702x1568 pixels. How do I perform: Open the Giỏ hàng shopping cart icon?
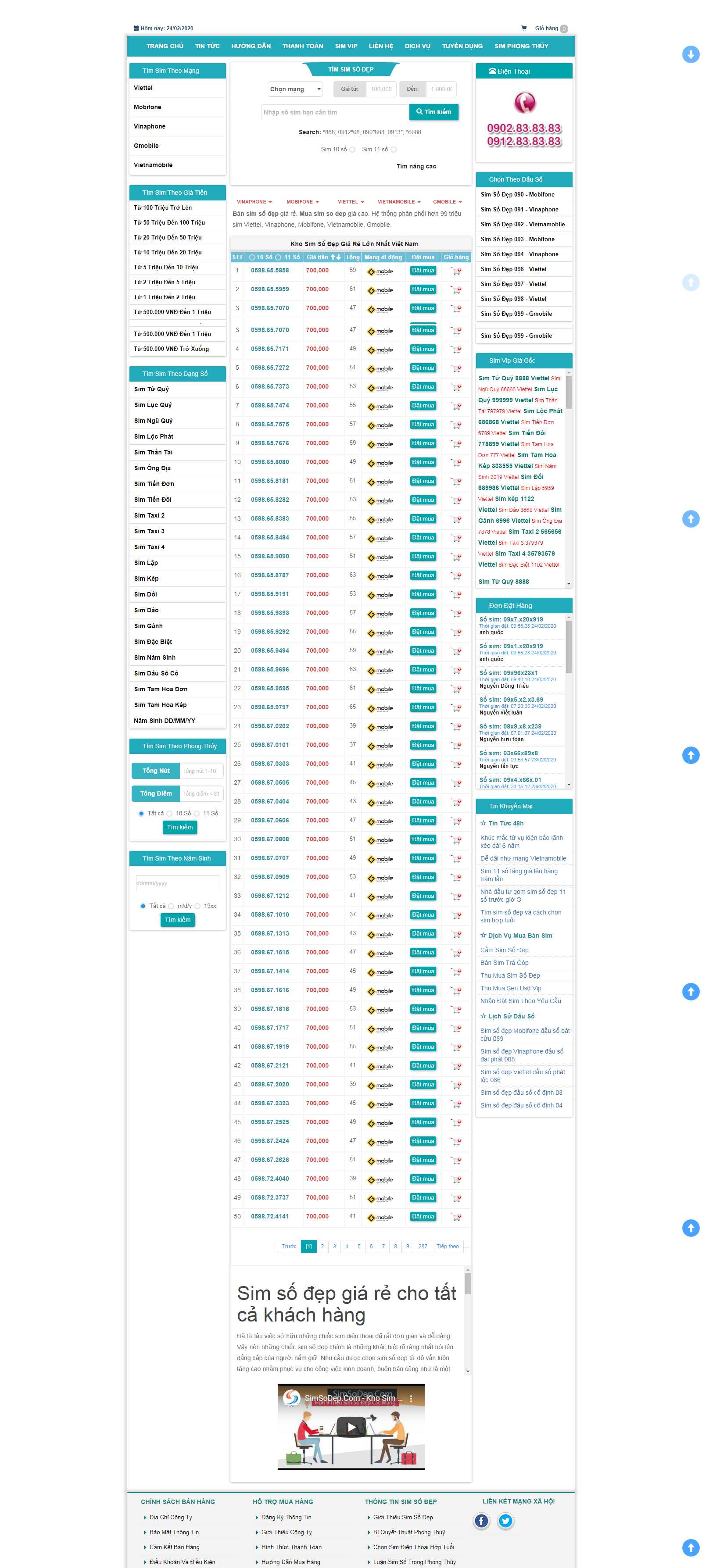[x=523, y=28]
